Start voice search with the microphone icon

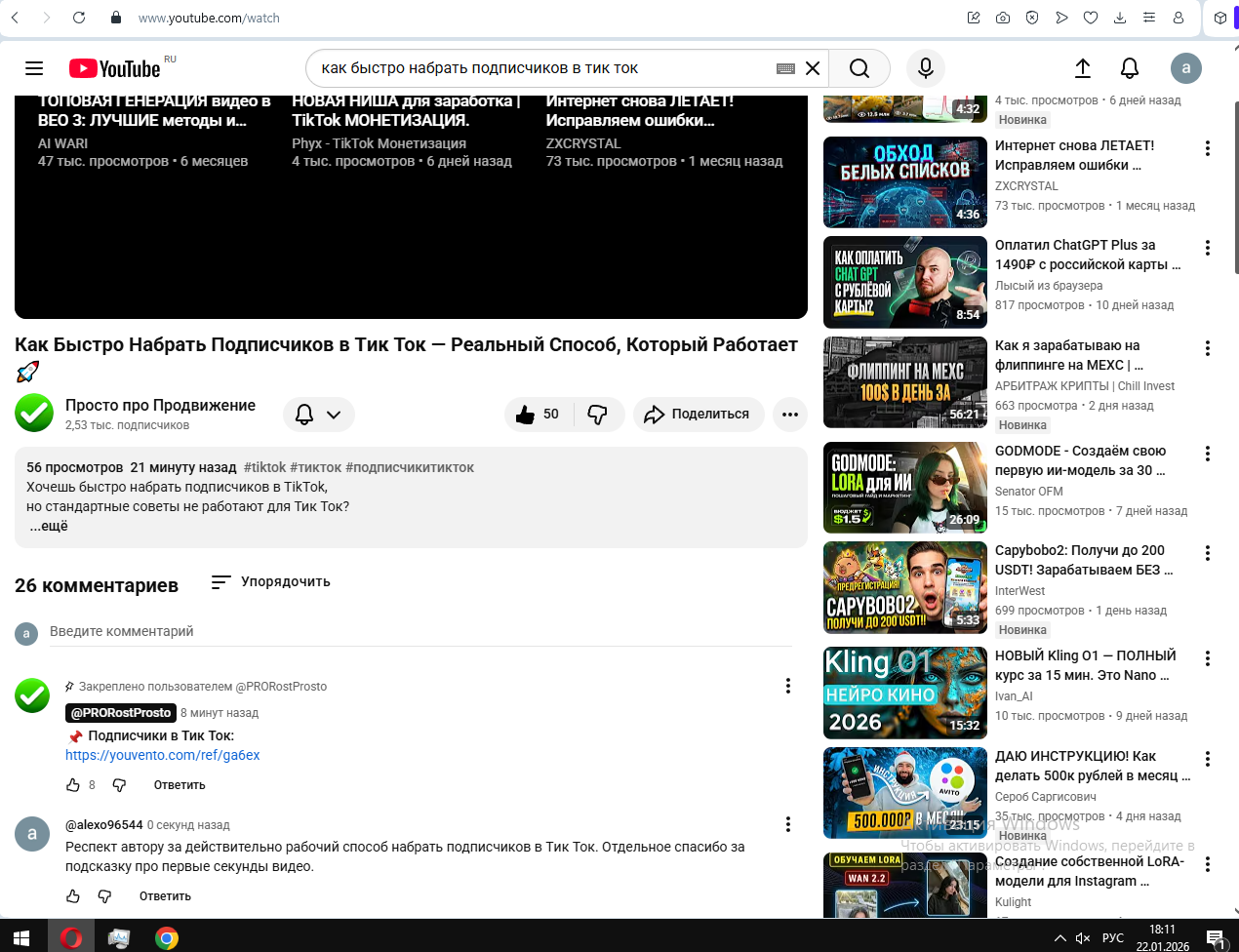pyautogui.click(x=925, y=68)
